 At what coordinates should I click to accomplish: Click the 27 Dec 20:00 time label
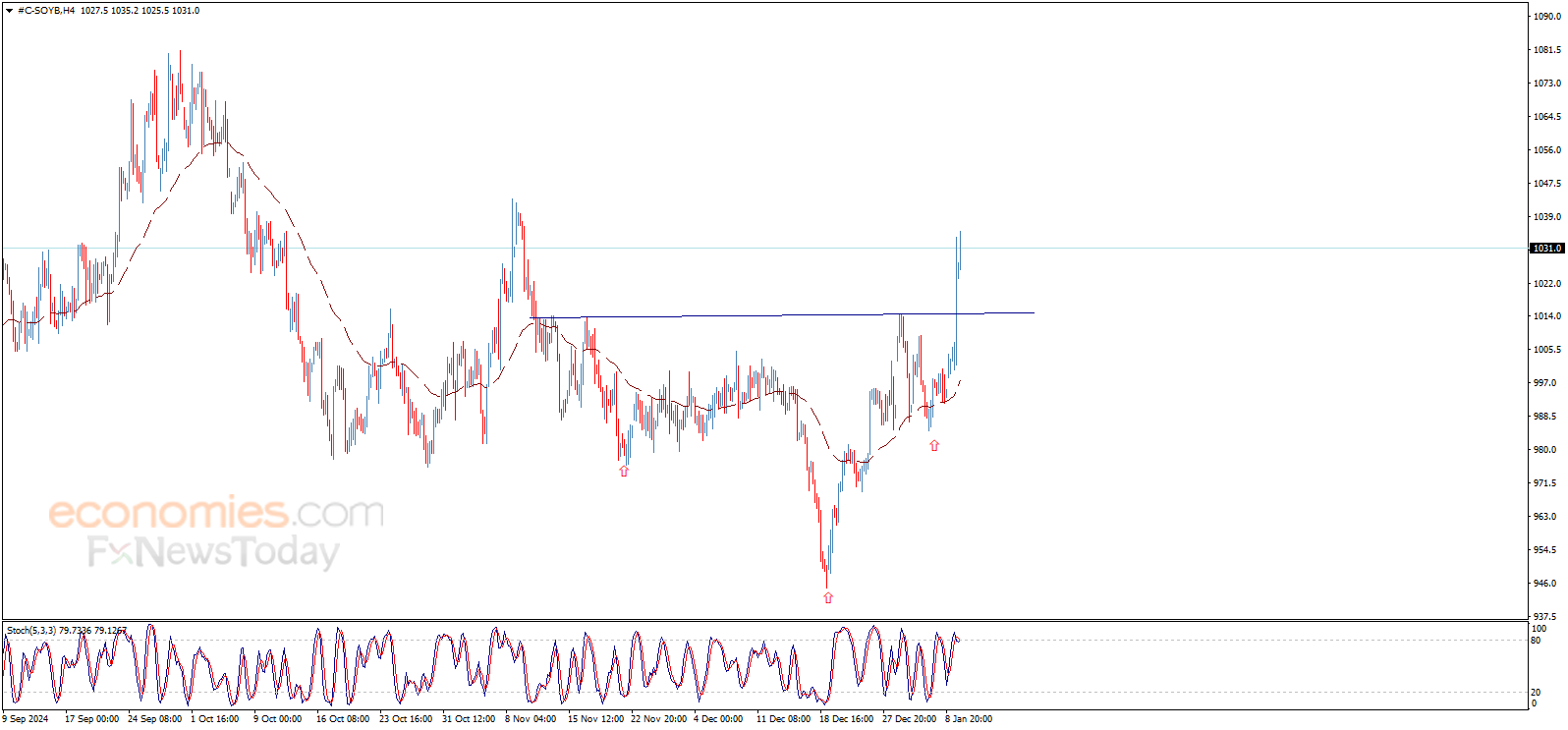point(909,719)
